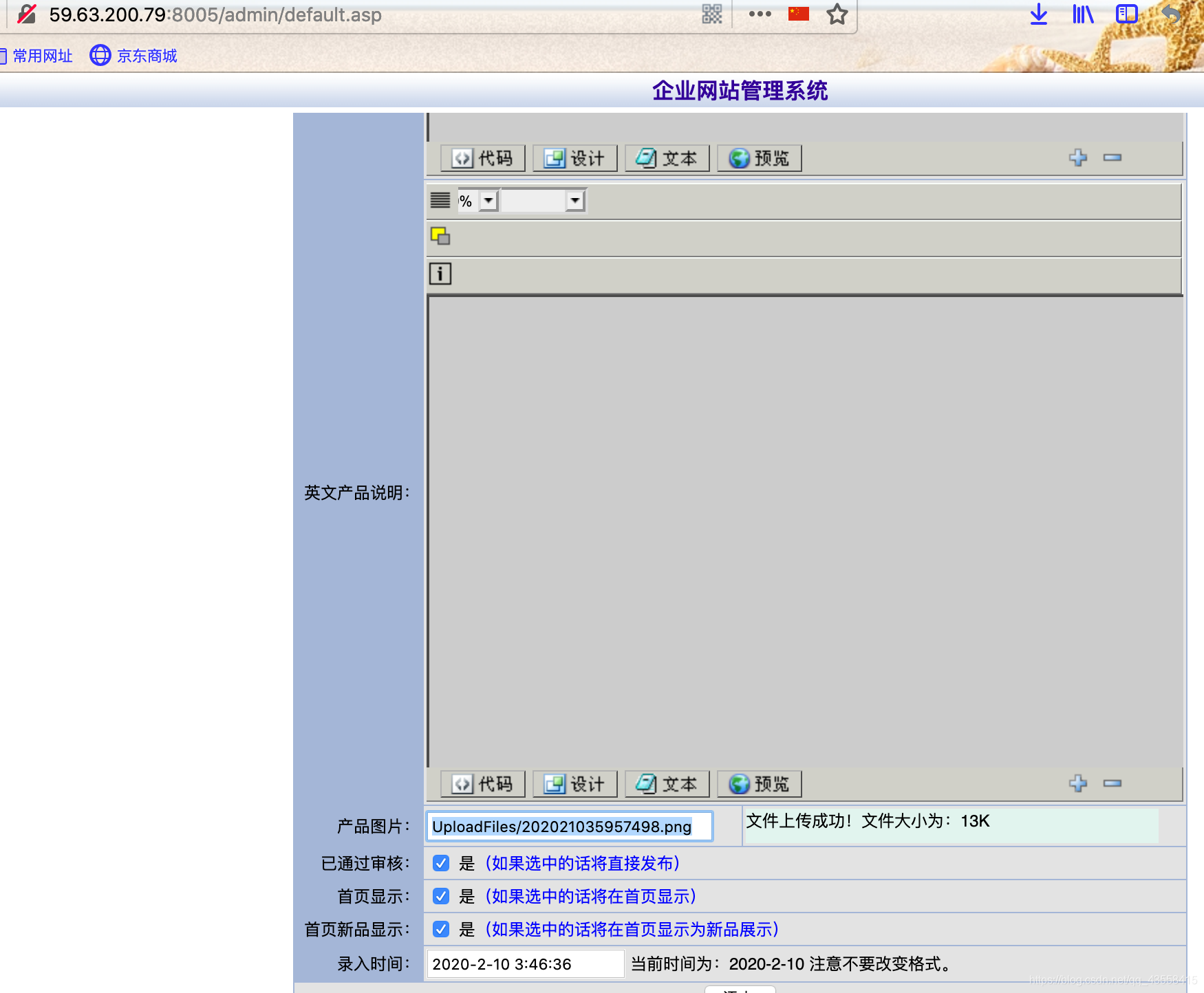
Task: Open the page actions three-dots menu
Action: pyautogui.click(x=760, y=14)
